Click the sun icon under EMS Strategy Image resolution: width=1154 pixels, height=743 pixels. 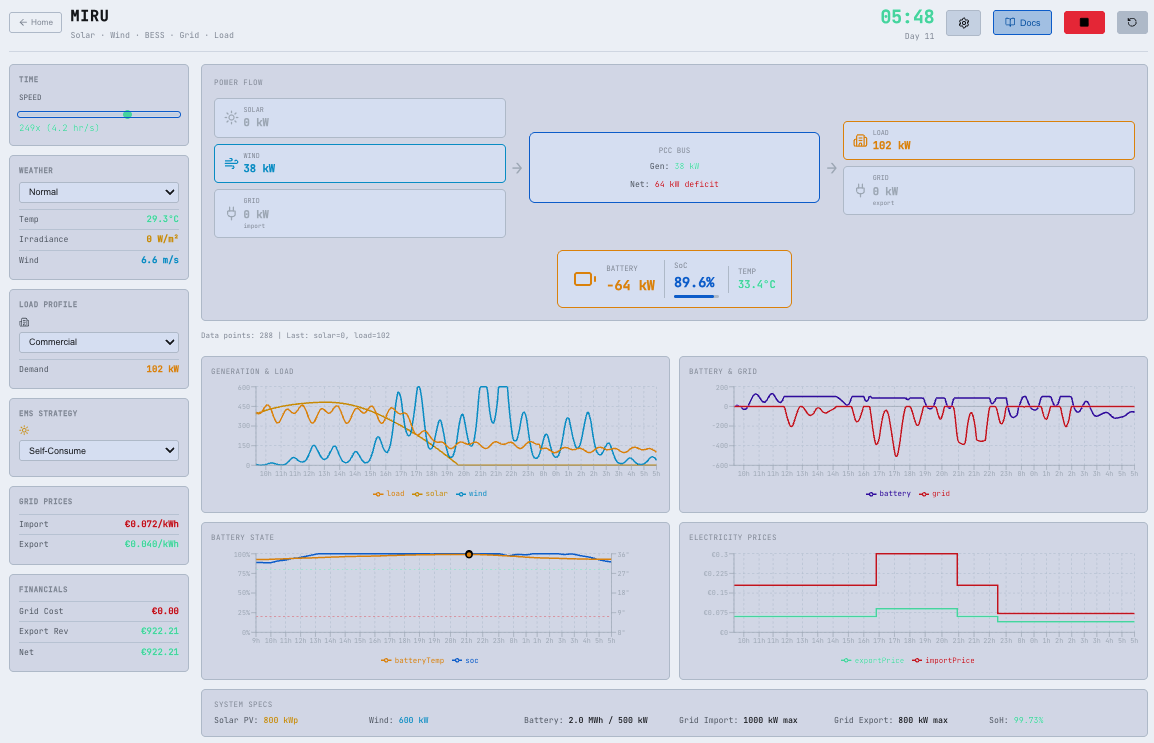point(24,431)
